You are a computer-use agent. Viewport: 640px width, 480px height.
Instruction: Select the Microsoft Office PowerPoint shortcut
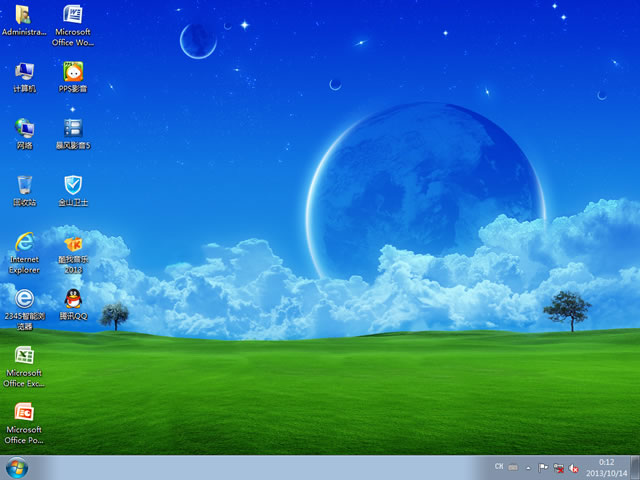coord(24,413)
